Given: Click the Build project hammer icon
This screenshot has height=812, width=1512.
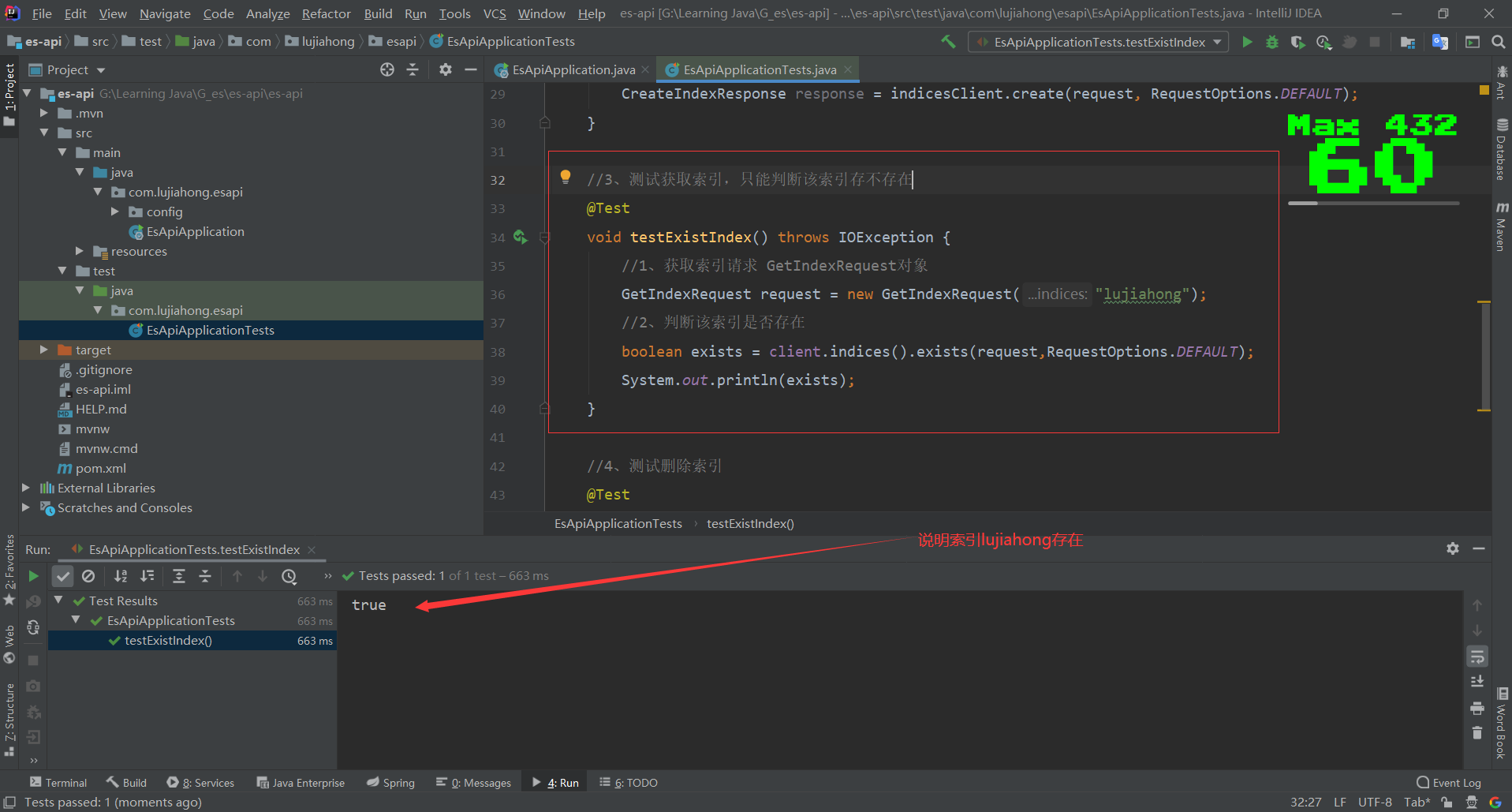Looking at the screenshot, I should click(948, 42).
